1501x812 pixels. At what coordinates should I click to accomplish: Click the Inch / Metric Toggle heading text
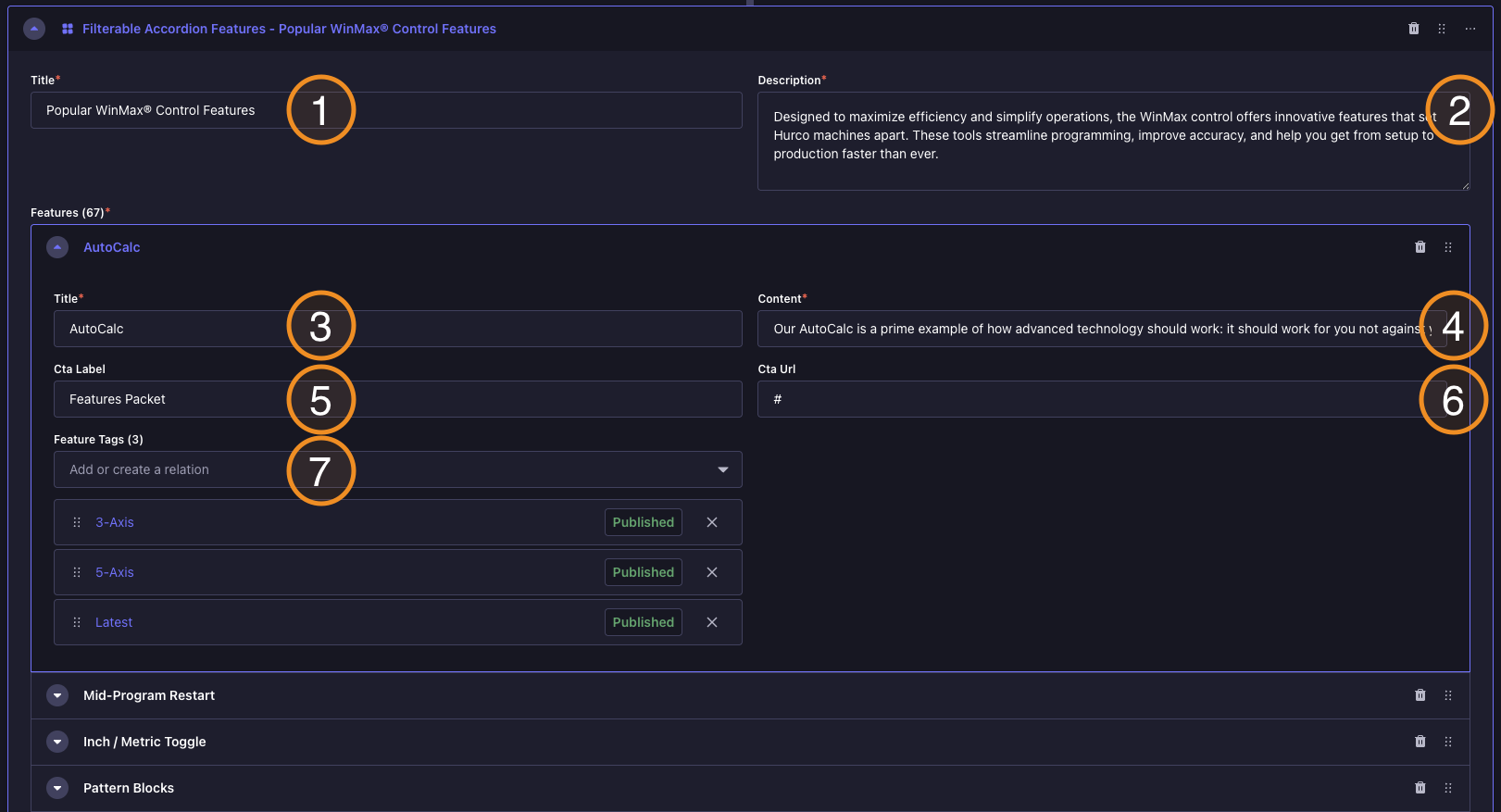[144, 742]
